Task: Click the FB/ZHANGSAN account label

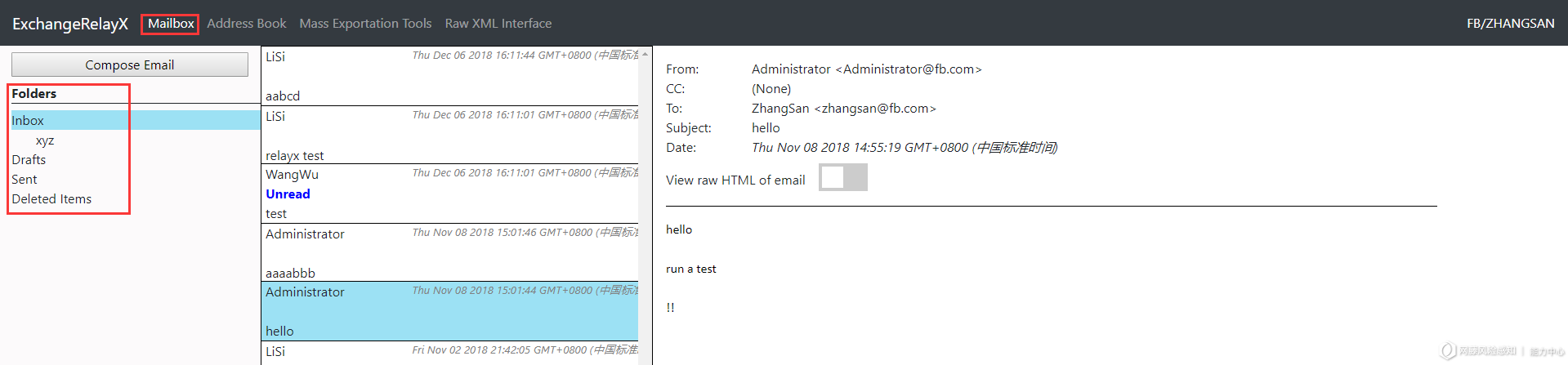Action: (1510, 24)
